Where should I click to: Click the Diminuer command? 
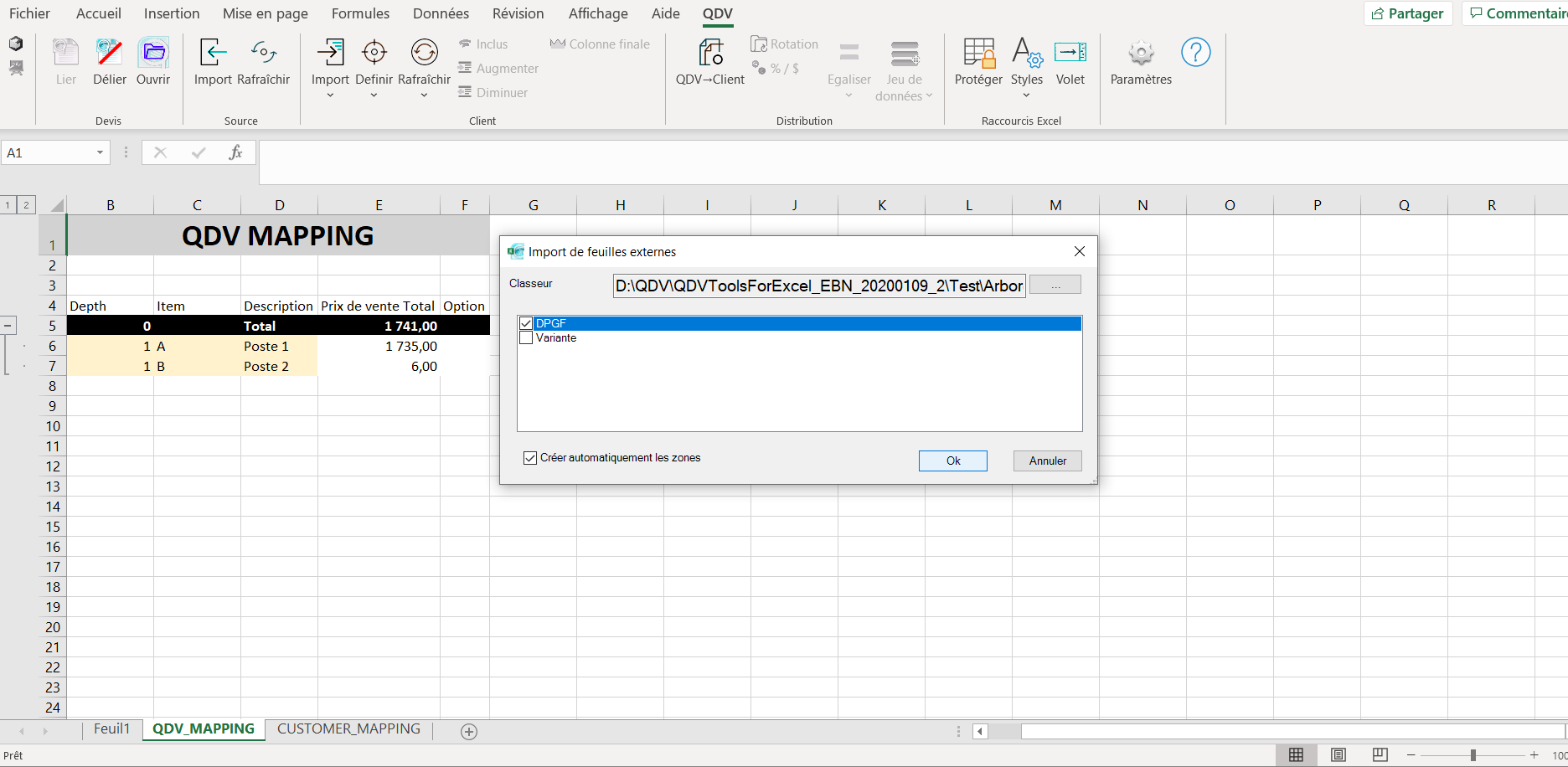coord(493,93)
